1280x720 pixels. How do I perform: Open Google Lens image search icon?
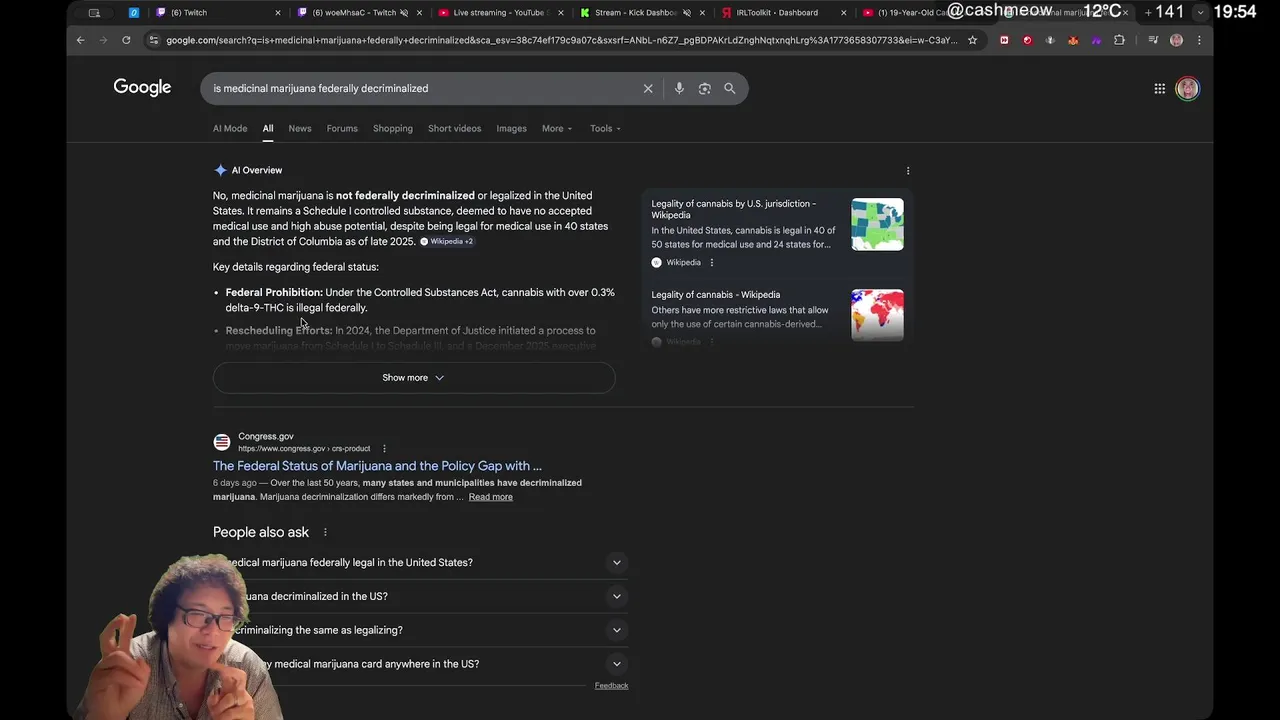704,88
